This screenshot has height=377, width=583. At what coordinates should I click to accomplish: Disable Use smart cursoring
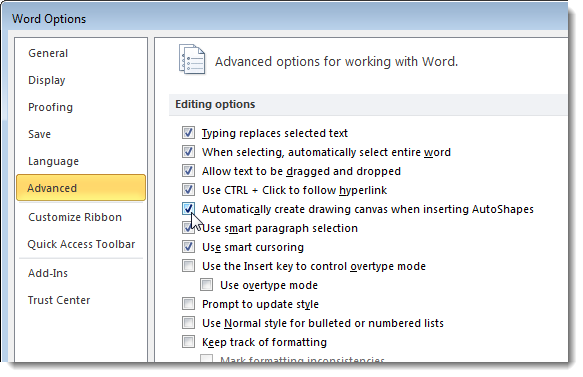click(x=188, y=246)
